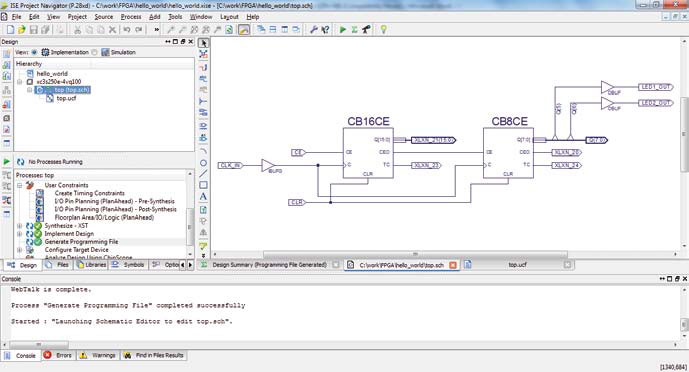689x372 pixels.
Task: Click the CB8CE counter symbol in the schematic
Action: tap(508, 153)
